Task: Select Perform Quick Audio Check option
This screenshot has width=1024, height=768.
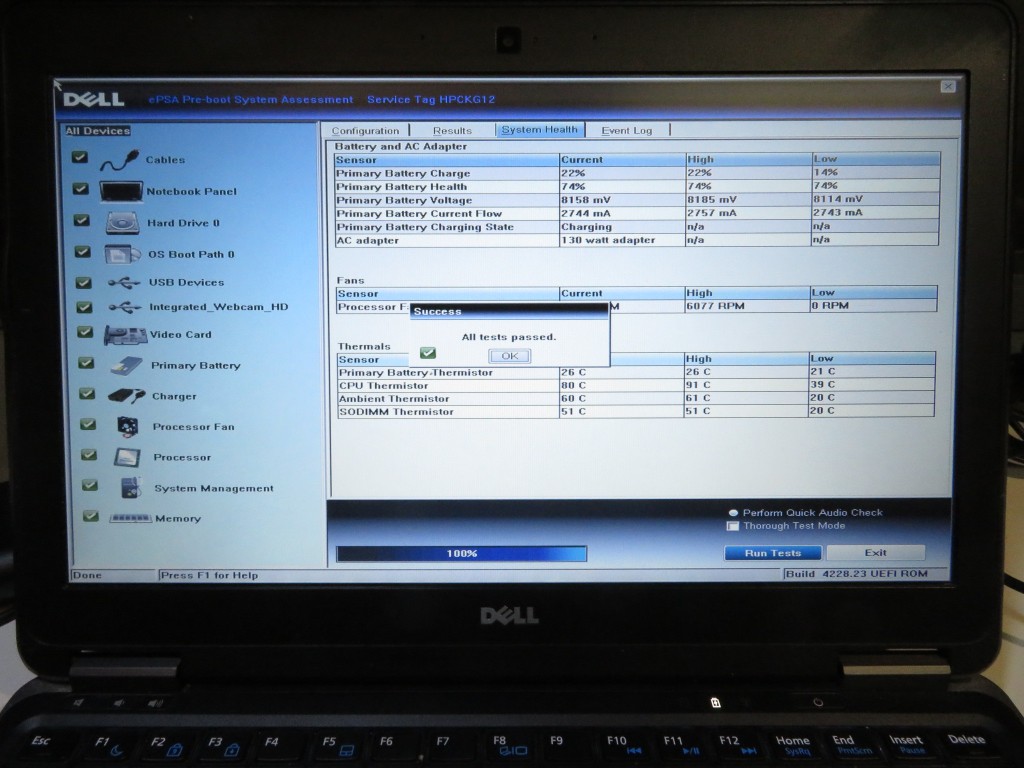Action: (x=733, y=513)
